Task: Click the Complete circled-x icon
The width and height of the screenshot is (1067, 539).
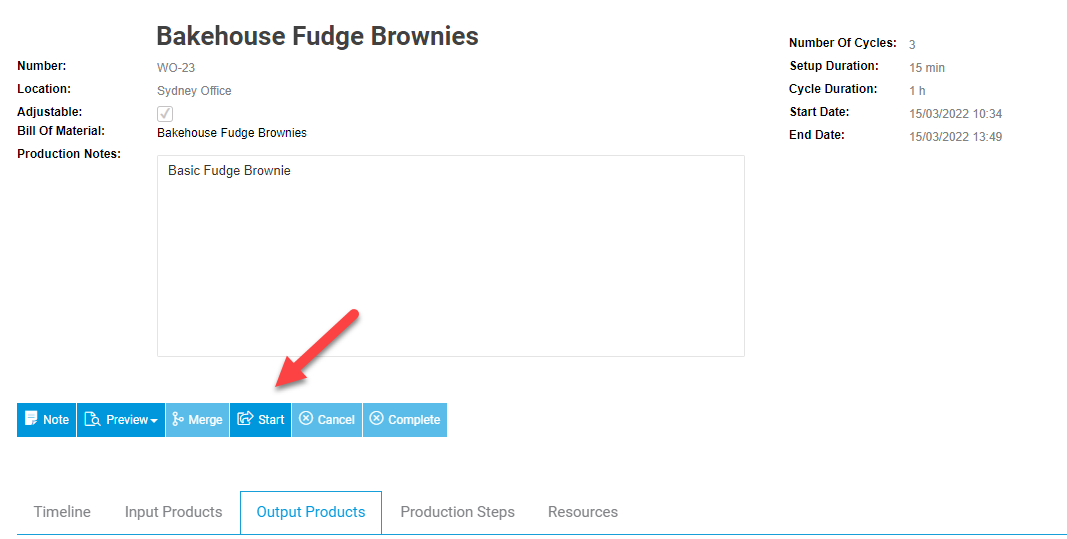Action: coord(376,419)
